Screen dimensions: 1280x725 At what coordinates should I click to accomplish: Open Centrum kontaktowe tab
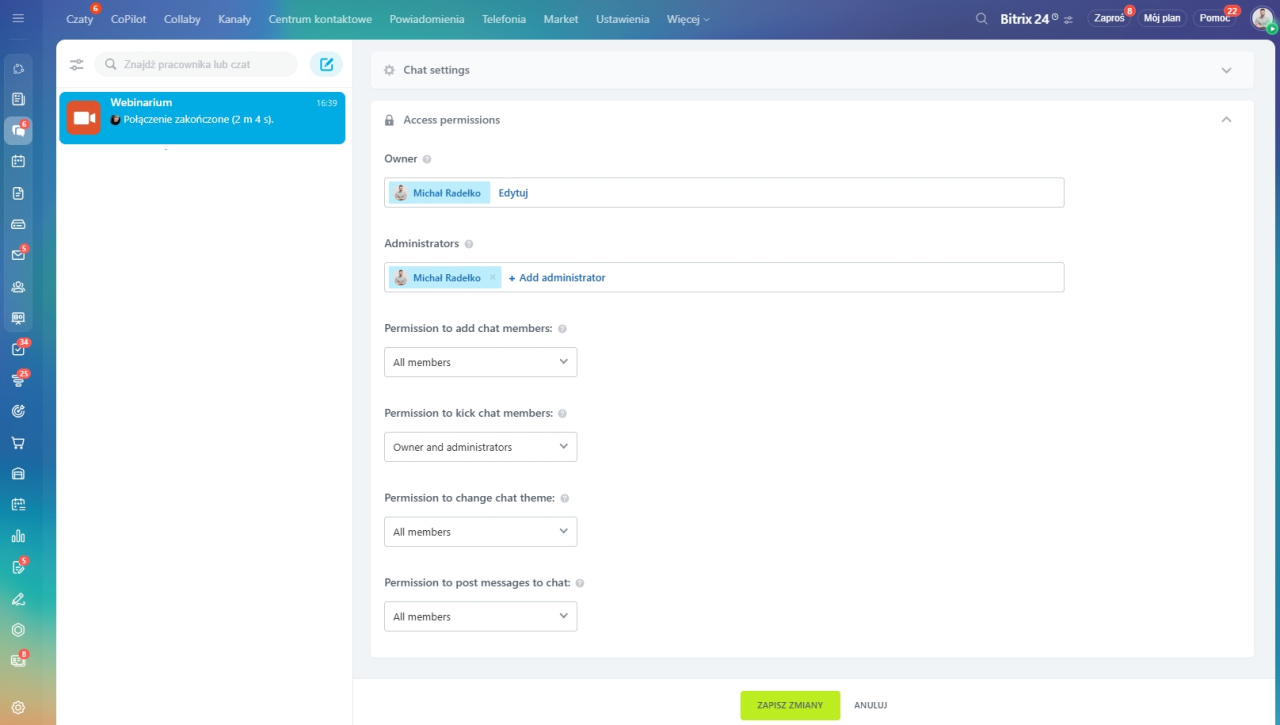pyautogui.click(x=320, y=19)
